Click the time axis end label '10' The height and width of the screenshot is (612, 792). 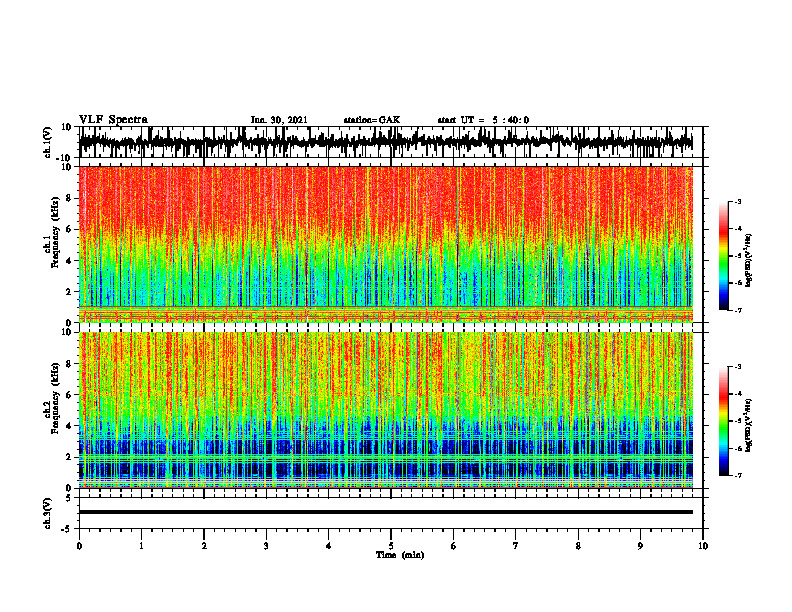pos(703,546)
